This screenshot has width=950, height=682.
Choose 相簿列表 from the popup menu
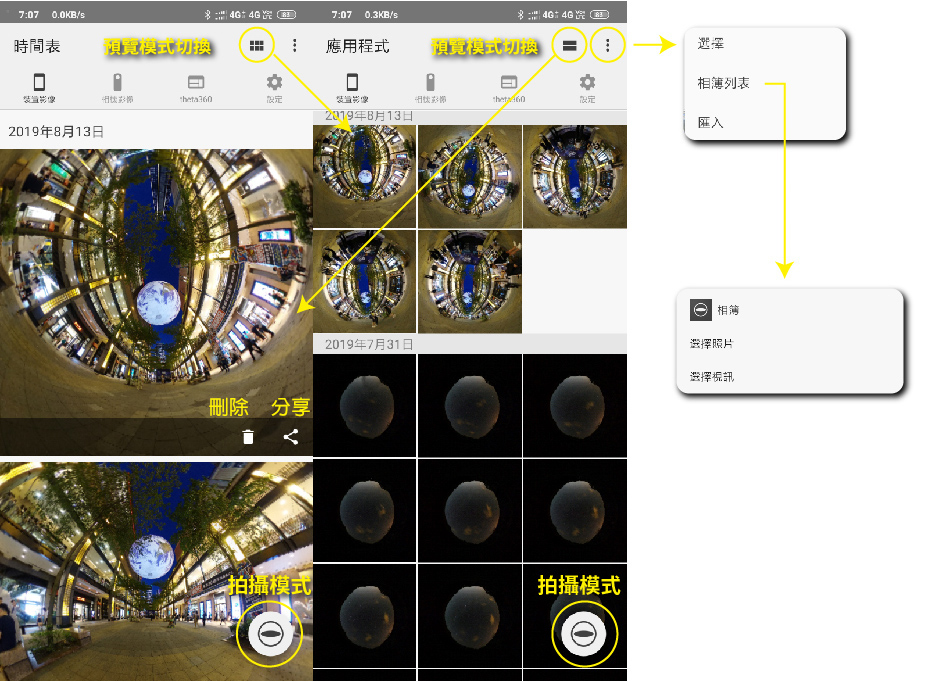click(724, 84)
